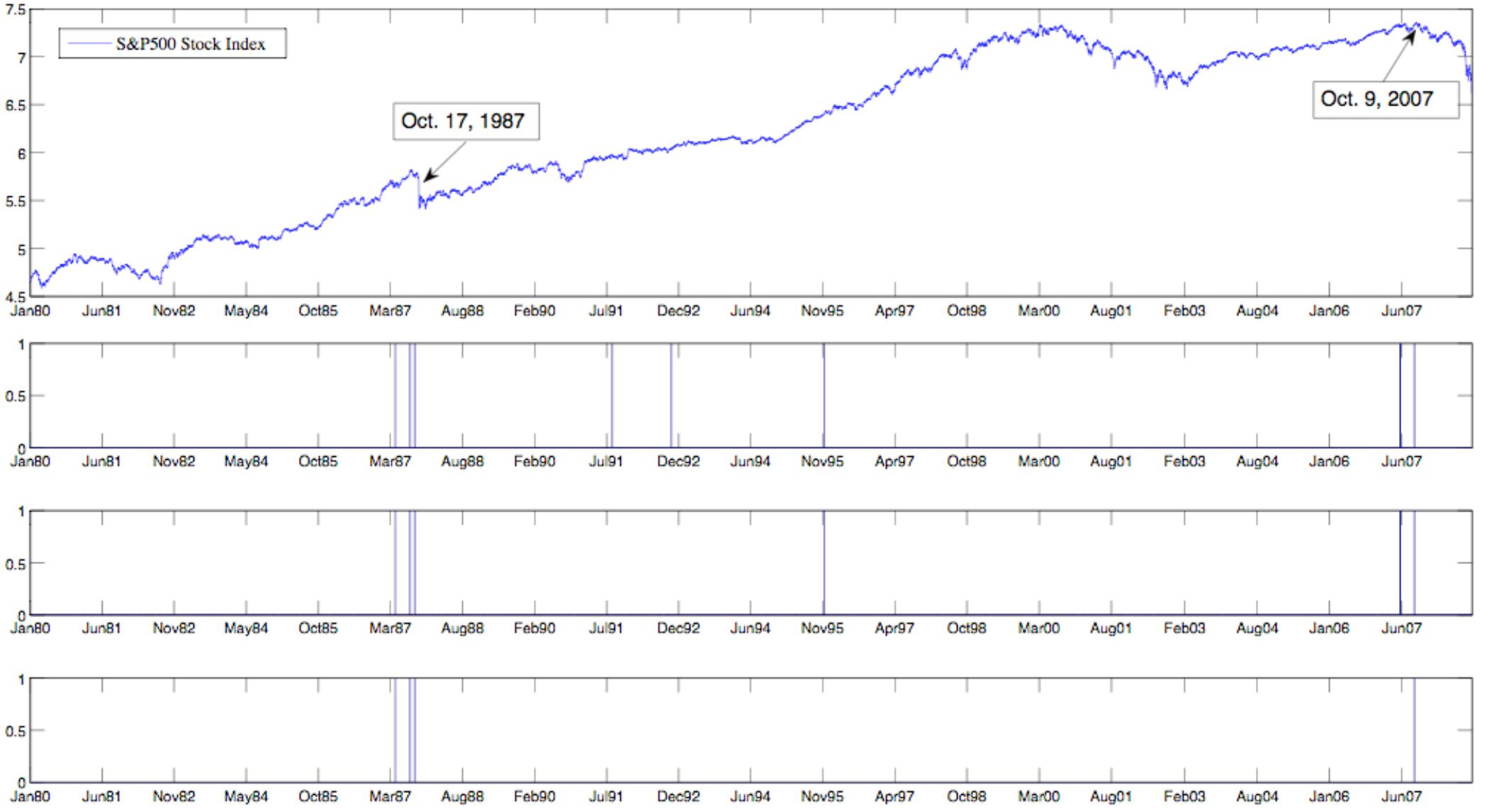Click Mar00 label under the S&P500 chart
The width and height of the screenshot is (1487, 812).
click(1039, 310)
